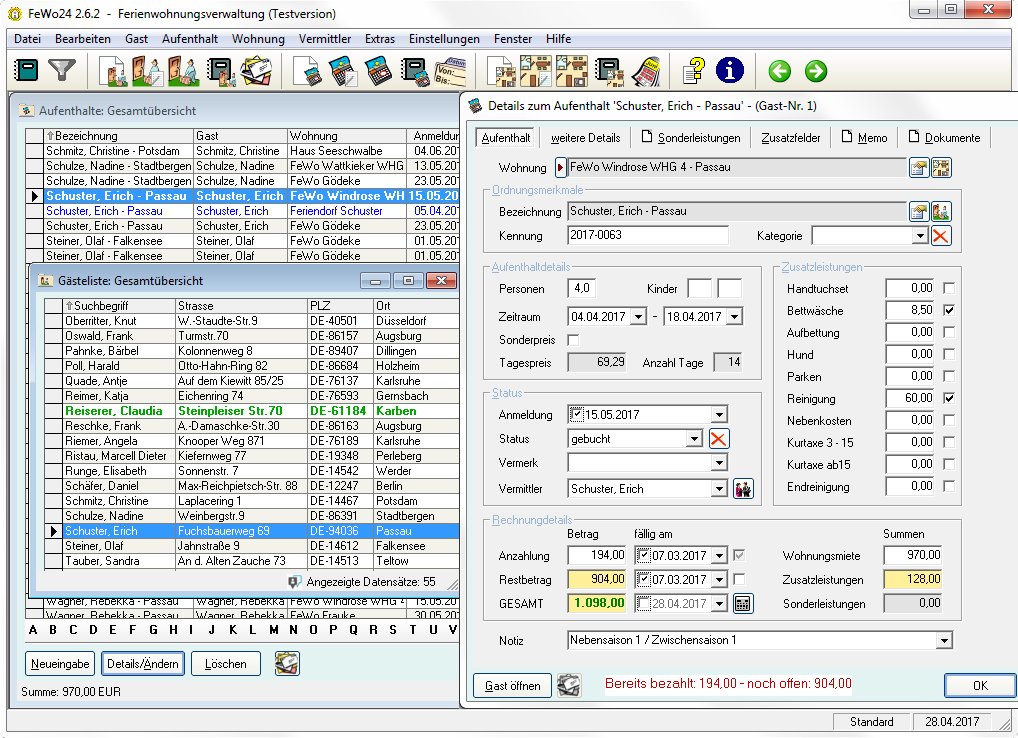Click the green back arrow icon
1018x738 pixels.
(780, 71)
